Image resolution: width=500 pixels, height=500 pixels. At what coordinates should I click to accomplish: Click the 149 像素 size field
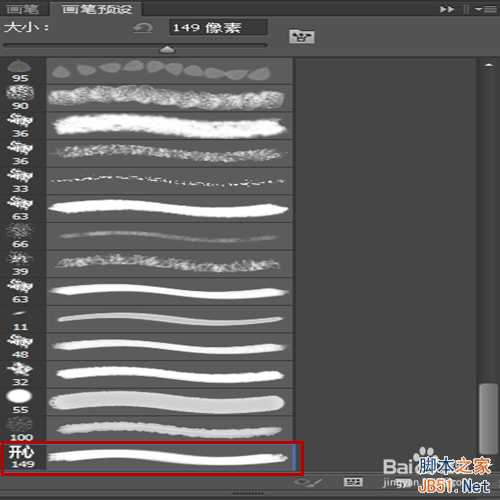pyautogui.click(x=218, y=27)
